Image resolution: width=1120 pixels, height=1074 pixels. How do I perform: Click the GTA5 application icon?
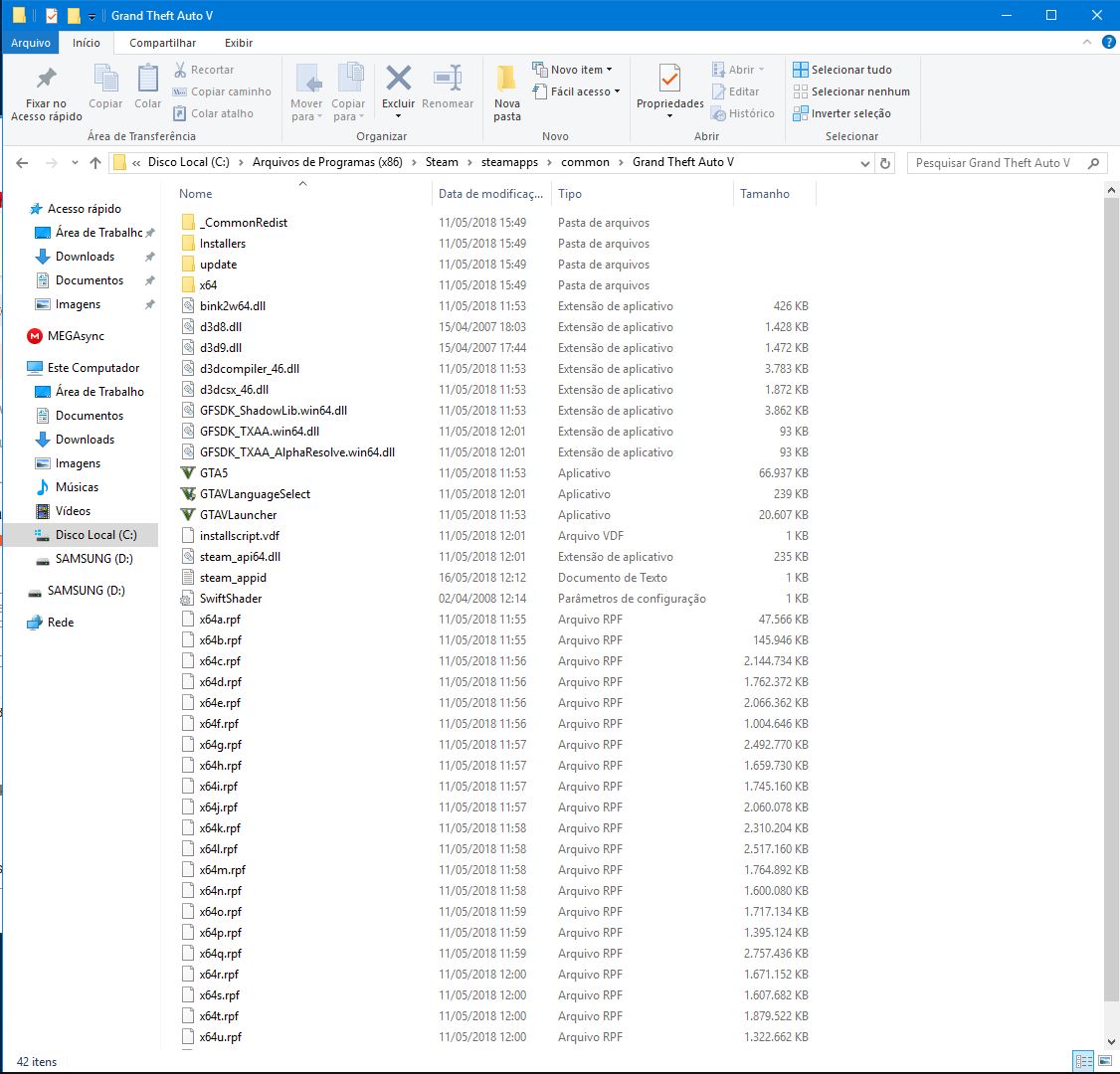point(188,472)
